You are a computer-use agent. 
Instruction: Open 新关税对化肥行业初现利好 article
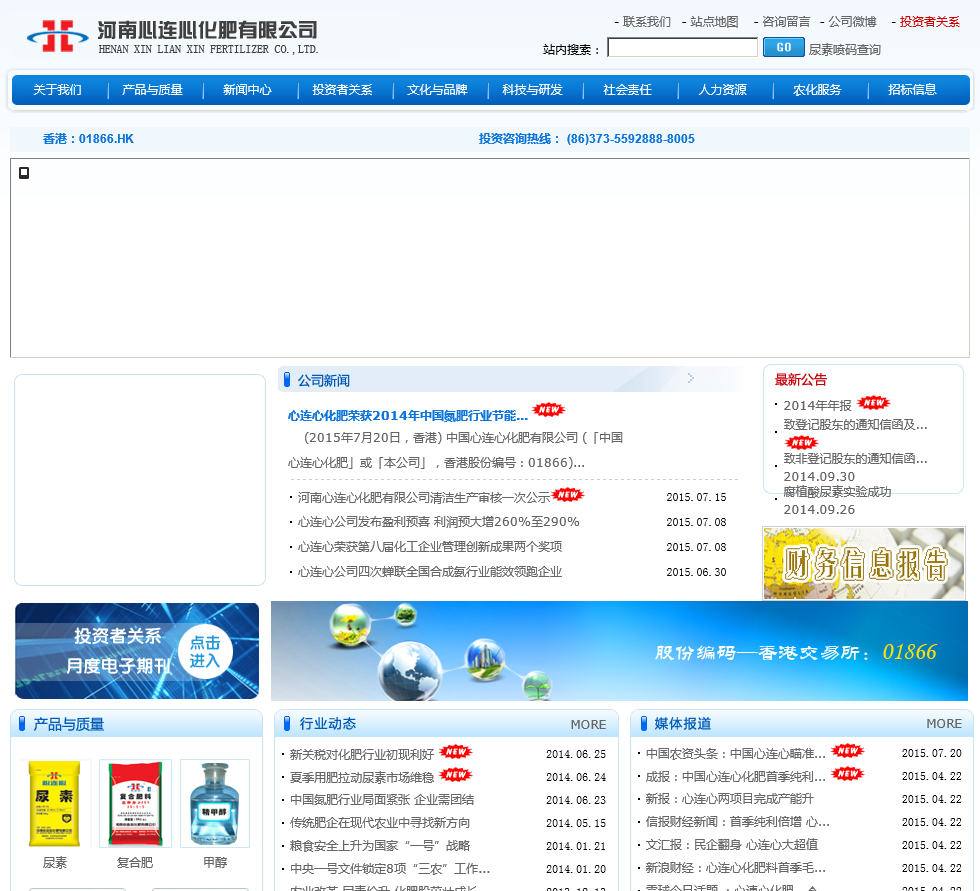coord(362,754)
